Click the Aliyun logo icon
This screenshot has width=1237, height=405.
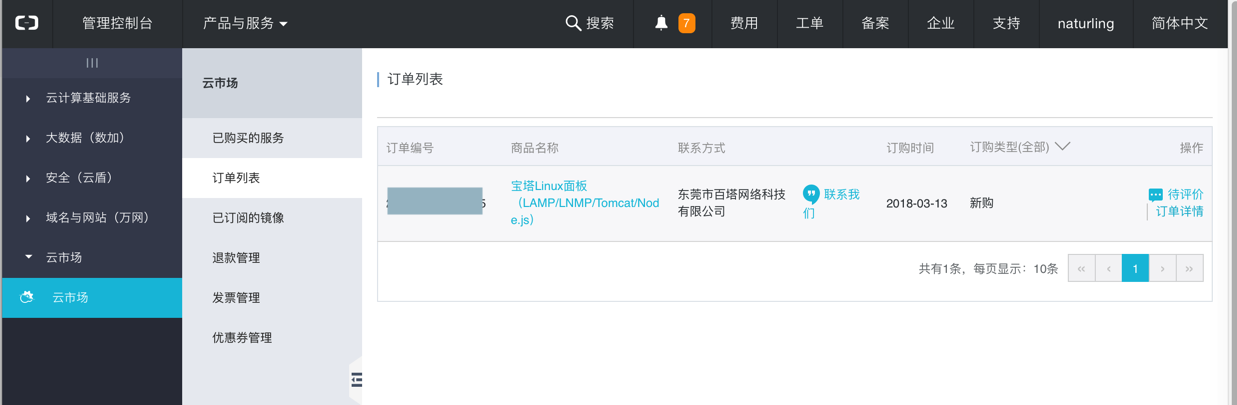27,23
